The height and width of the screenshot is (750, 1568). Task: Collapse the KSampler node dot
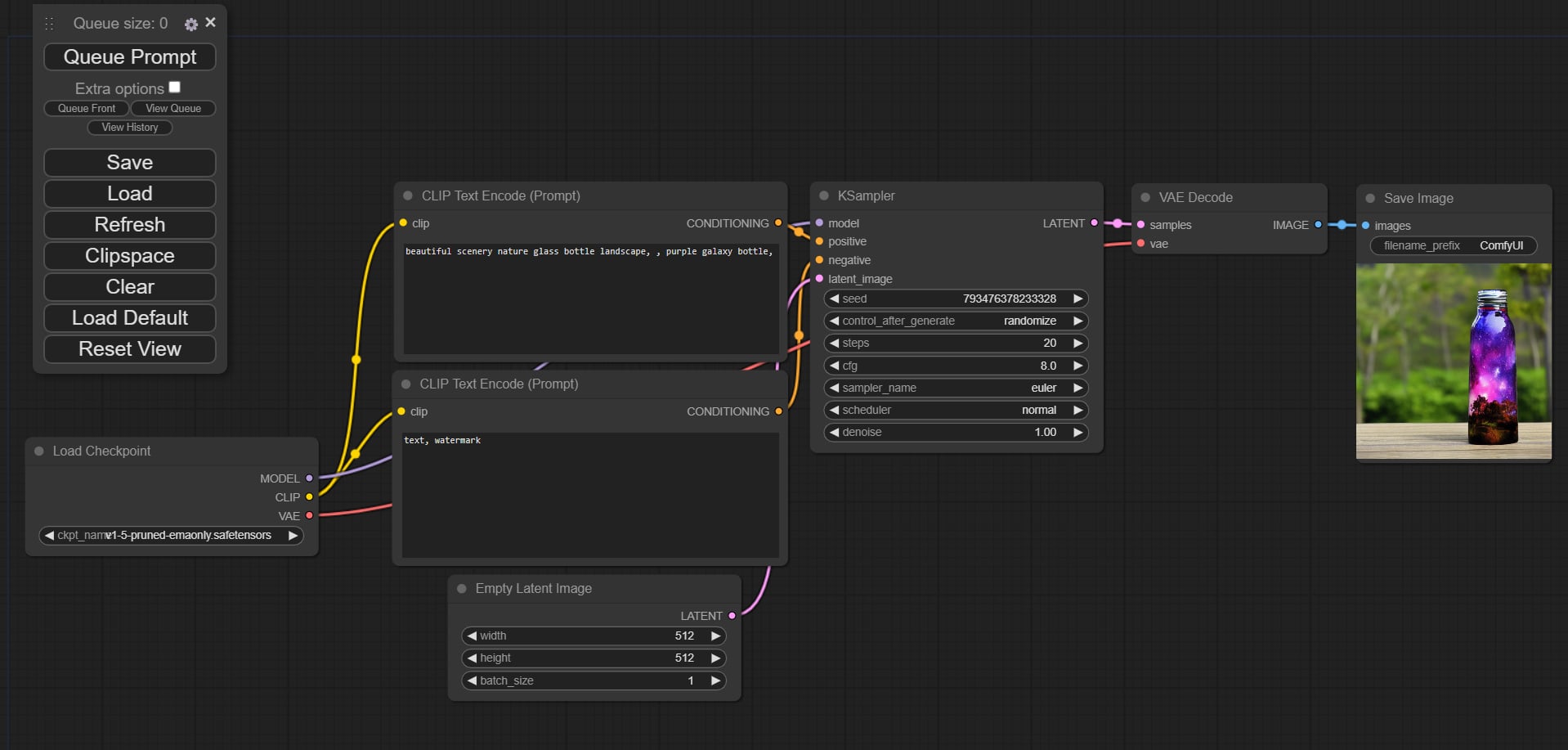pyautogui.click(x=824, y=195)
